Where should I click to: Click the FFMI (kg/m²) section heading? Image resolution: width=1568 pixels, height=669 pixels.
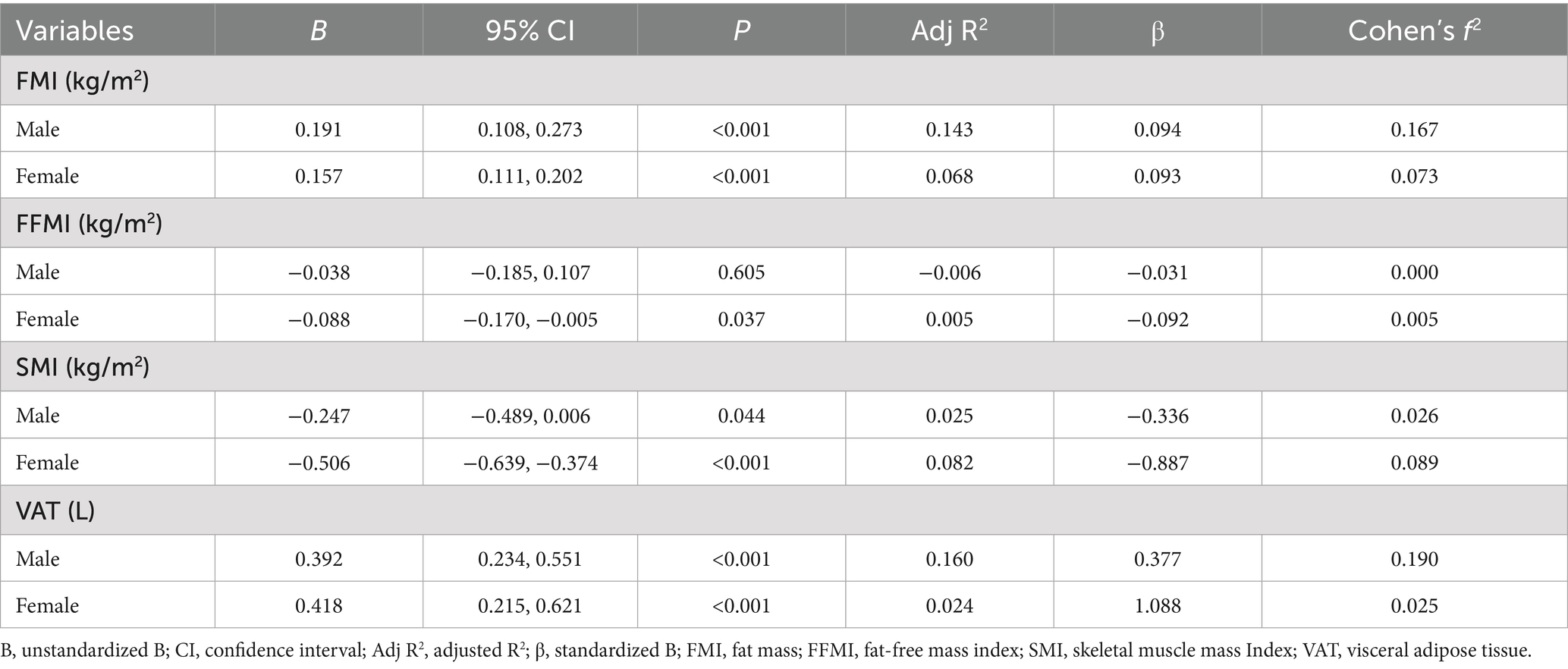pos(90,223)
